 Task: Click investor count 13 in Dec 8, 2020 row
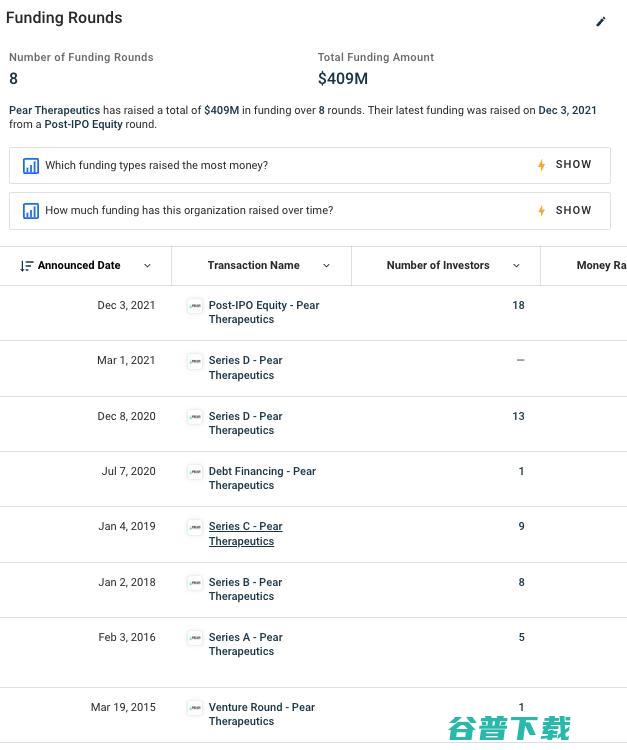[x=518, y=417]
